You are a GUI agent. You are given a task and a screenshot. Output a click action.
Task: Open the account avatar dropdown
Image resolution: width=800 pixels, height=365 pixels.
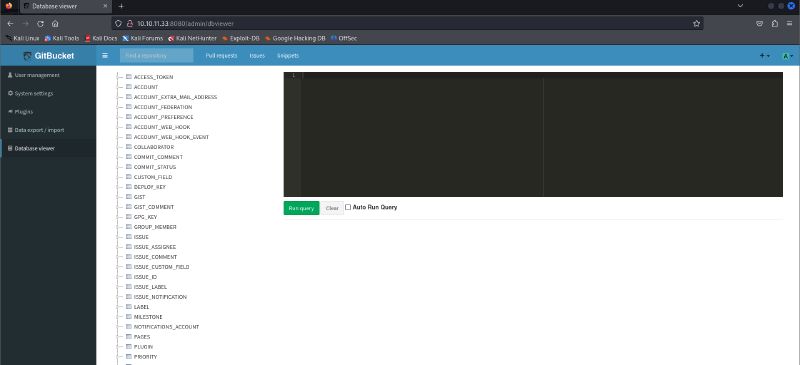[x=788, y=56]
